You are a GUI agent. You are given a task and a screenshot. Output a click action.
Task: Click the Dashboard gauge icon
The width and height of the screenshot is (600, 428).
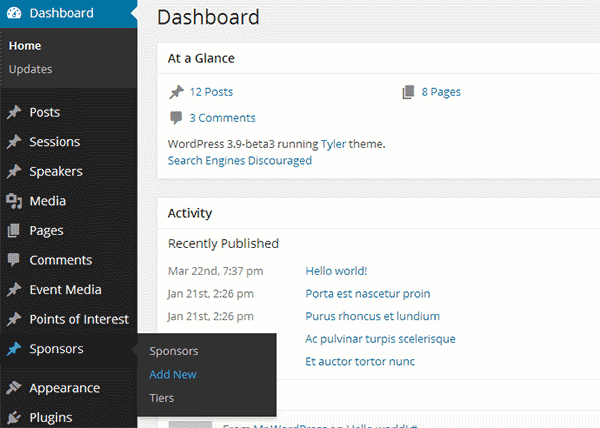click(14, 13)
